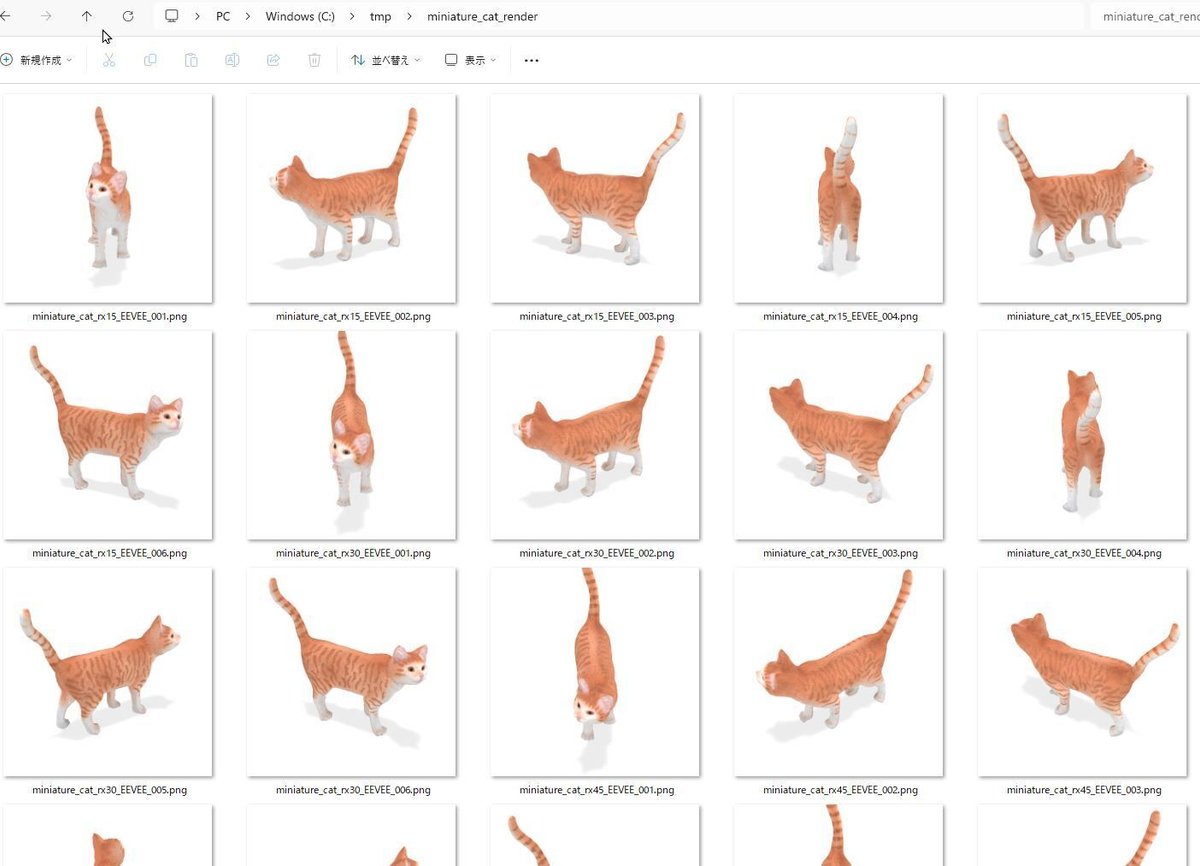This screenshot has width=1200, height=866.
Task: Navigate to Windows (C:) in the breadcrumb
Action: [x=300, y=16]
